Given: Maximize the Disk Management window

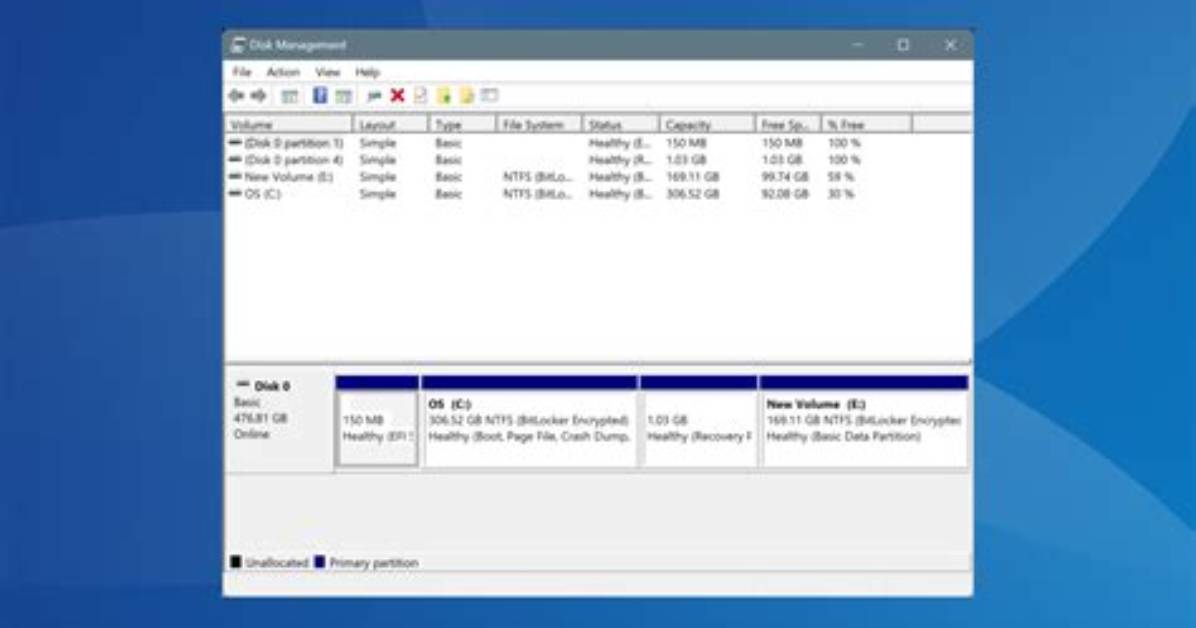Looking at the screenshot, I should click(903, 45).
